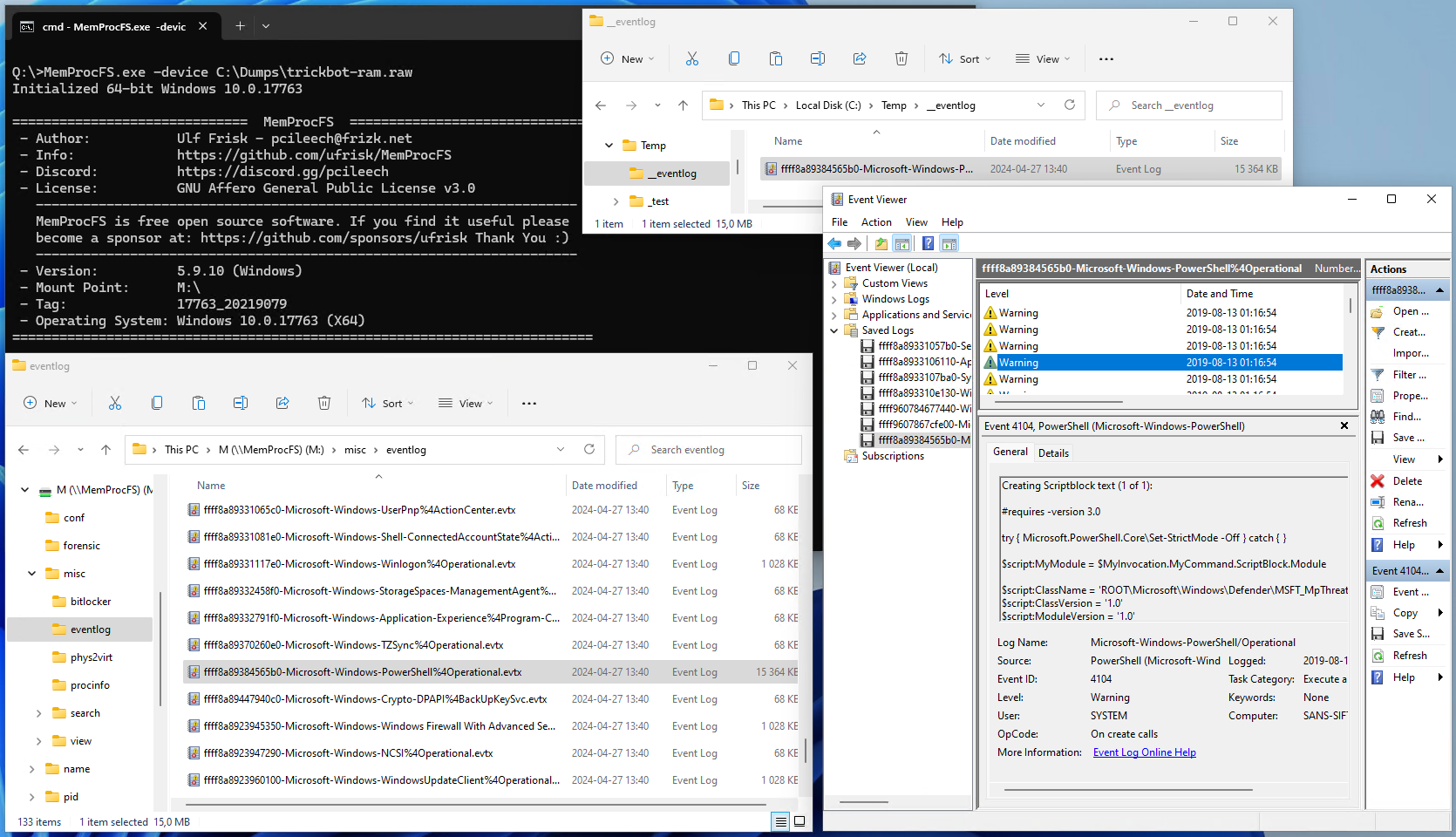Open See more ellipsis in _eventlog window
The height and width of the screenshot is (837, 1456).
pyautogui.click(x=1106, y=59)
